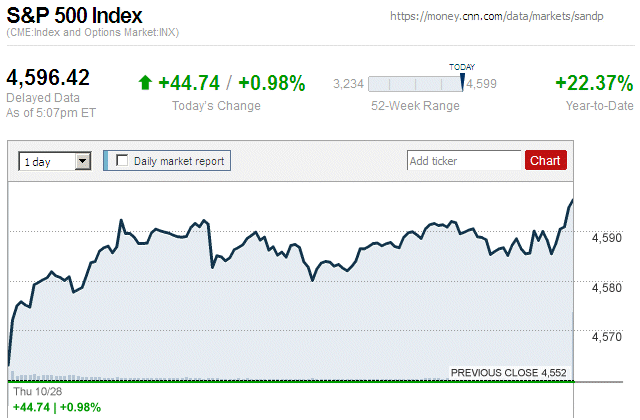Select the S&P 500 Index title

click(x=75, y=16)
